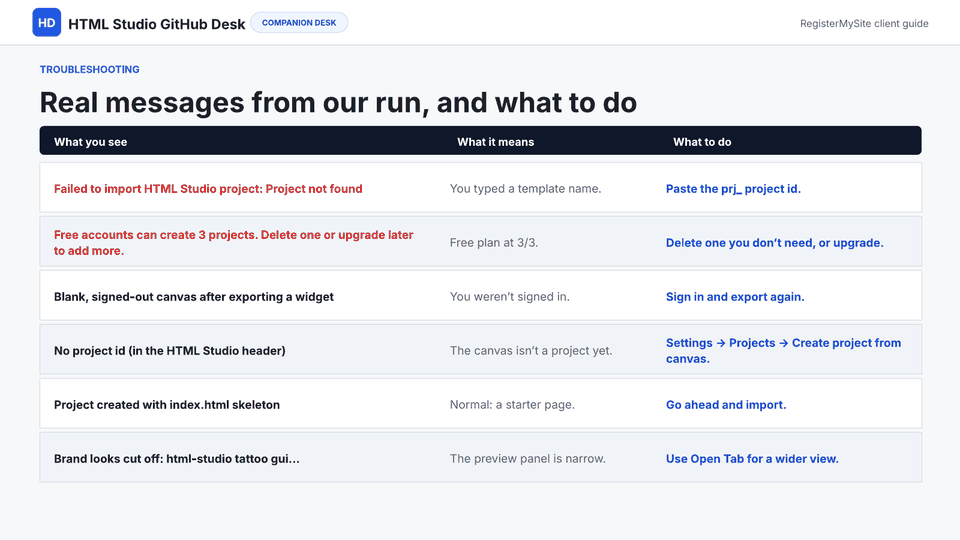Select the 'Failed to import HTML Studio project' error
This screenshot has height=540, width=960.
(x=208, y=189)
